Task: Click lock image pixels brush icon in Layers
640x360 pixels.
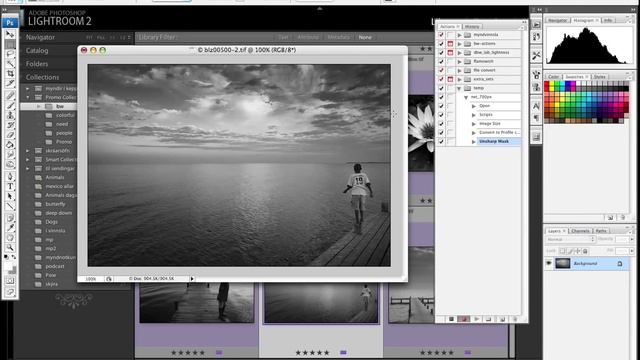Action: tap(570, 251)
